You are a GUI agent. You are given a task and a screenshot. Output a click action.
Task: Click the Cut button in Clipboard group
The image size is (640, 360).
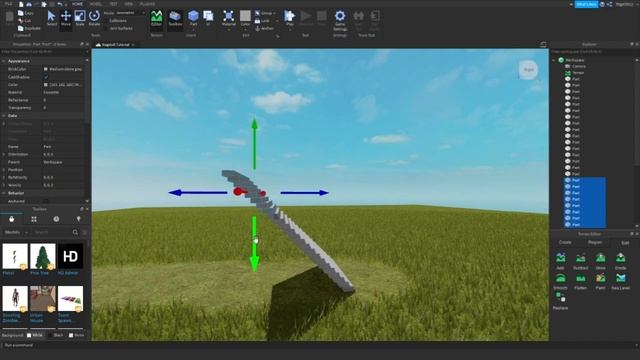coord(24,20)
